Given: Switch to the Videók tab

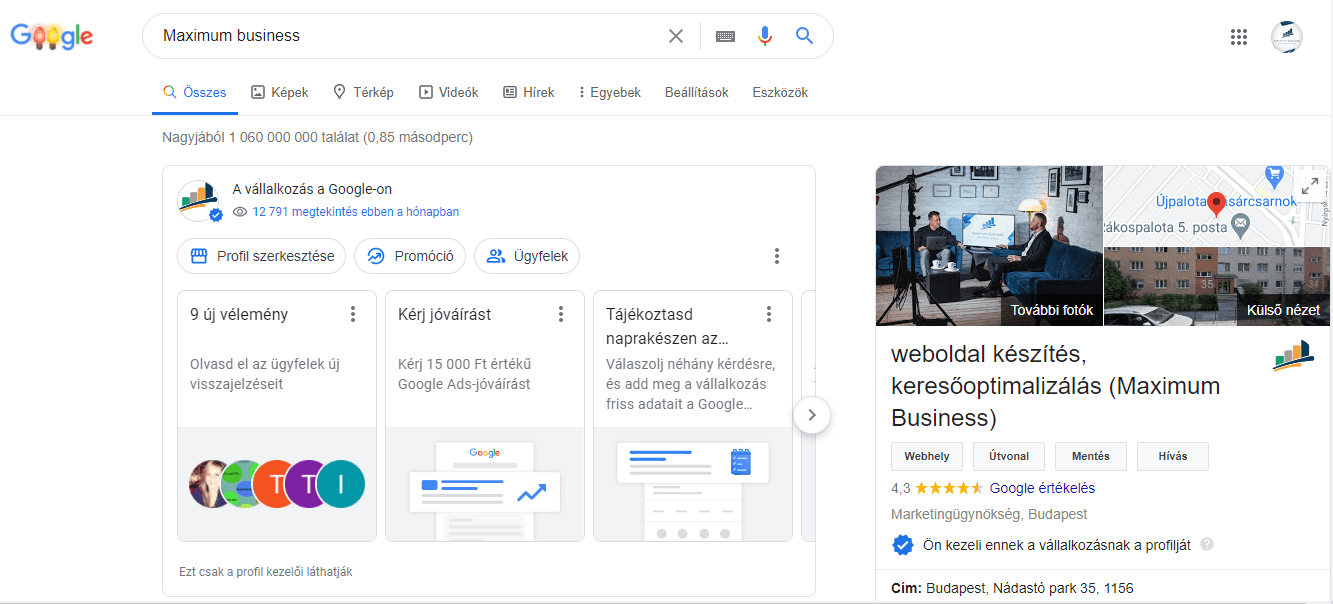Looking at the screenshot, I should coord(449,92).
